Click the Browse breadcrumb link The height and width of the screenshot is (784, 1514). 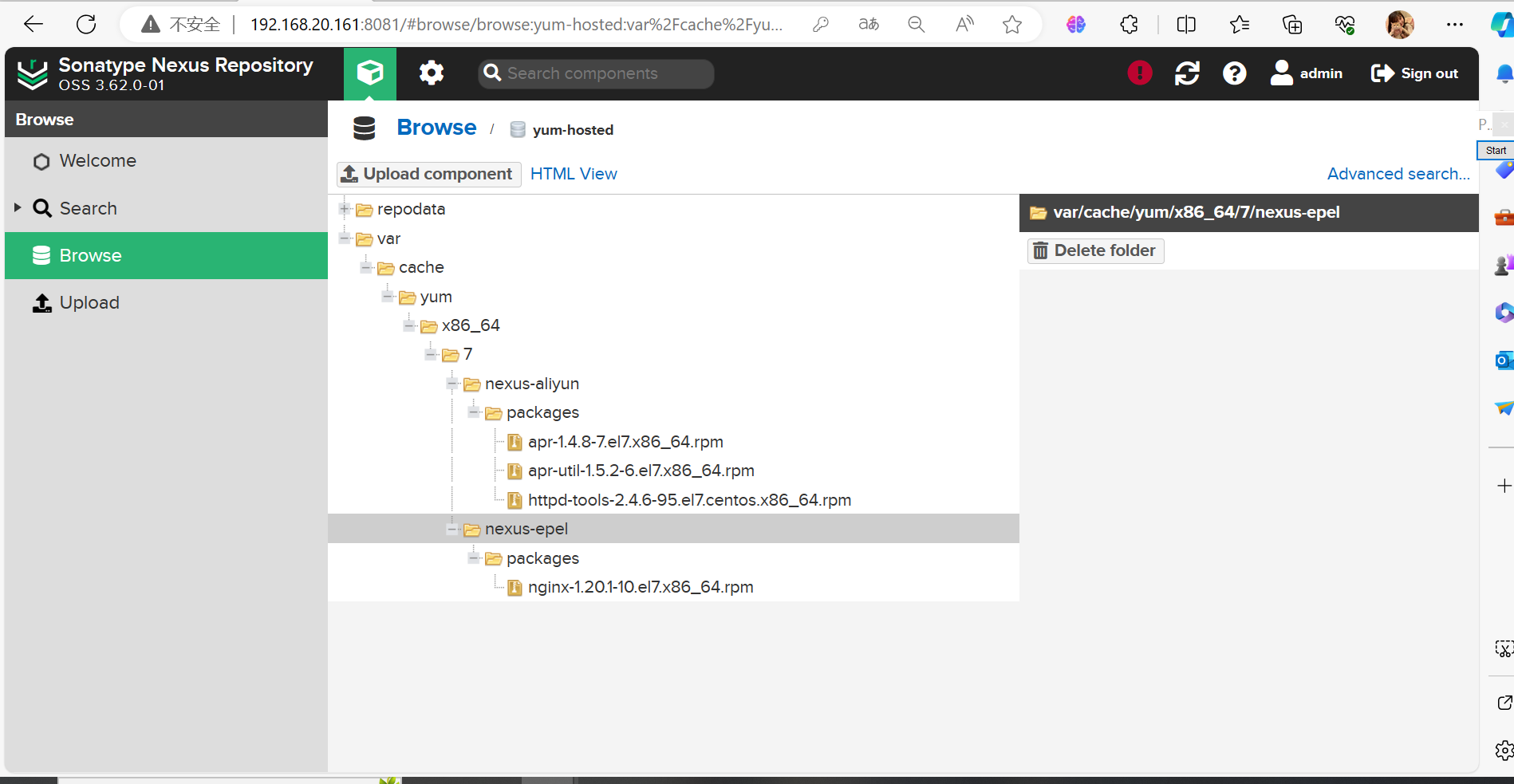point(436,128)
